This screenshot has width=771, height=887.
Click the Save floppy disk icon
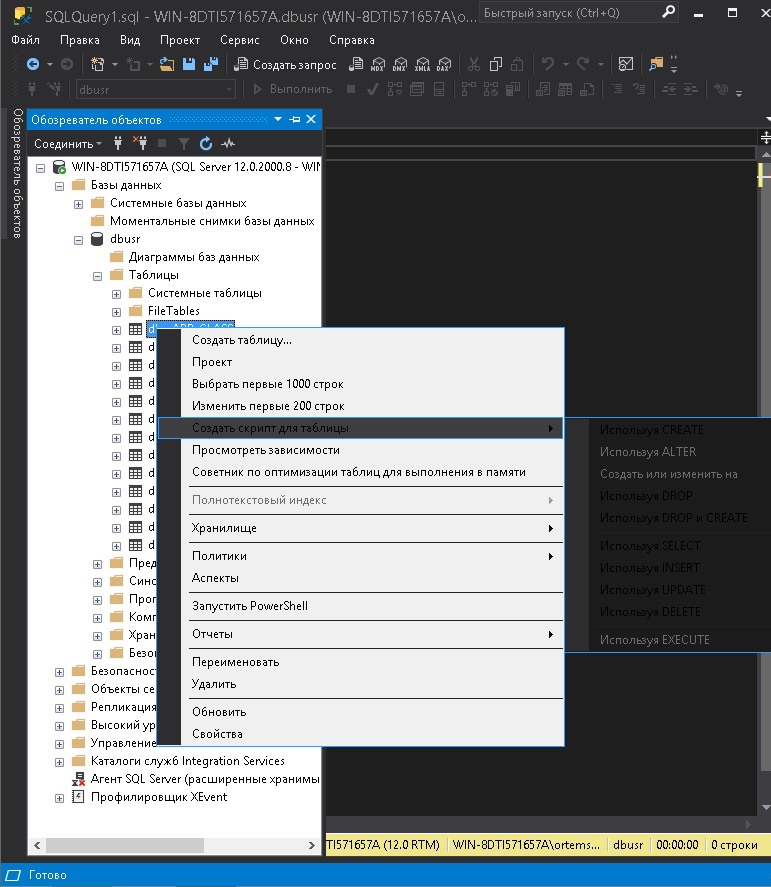pyautogui.click(x=189, y=64)
